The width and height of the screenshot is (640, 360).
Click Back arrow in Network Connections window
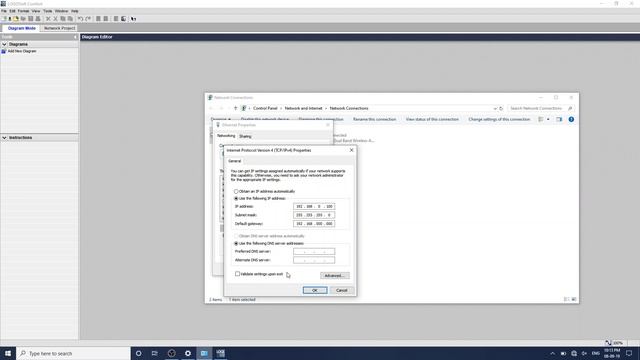pyautogui.click(x=211, y=108)
